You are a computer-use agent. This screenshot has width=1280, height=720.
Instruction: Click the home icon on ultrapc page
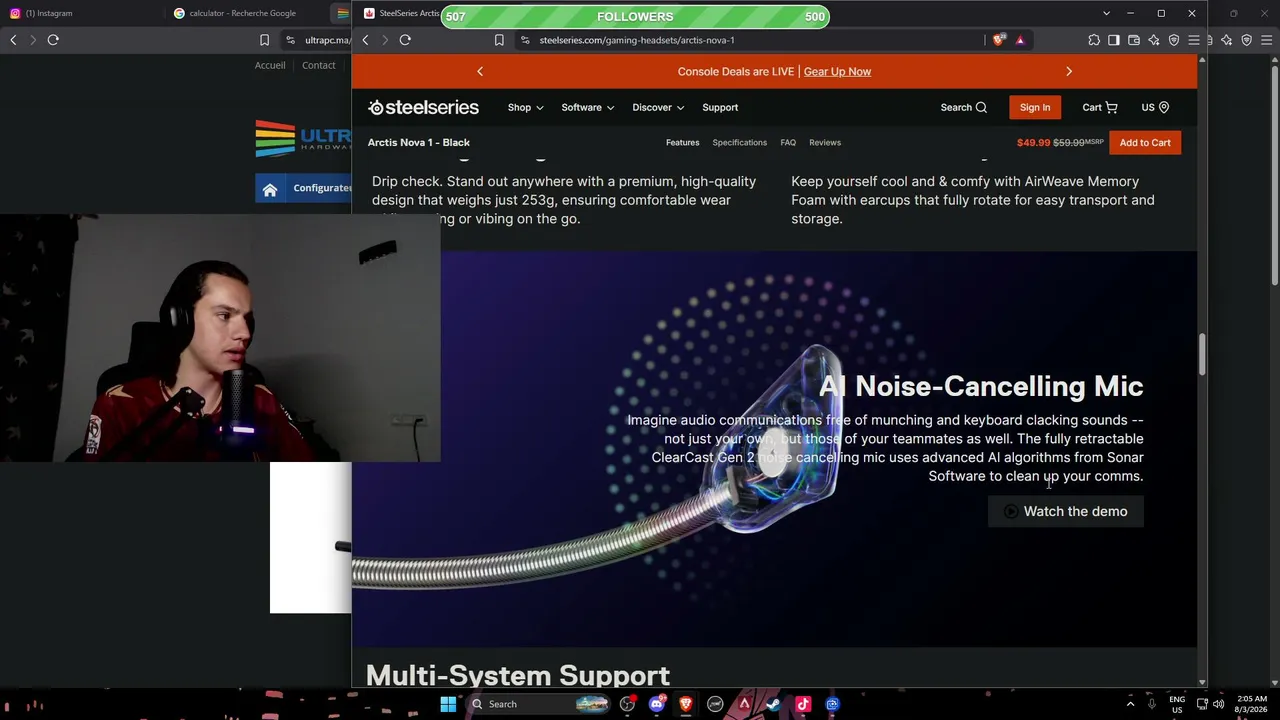point(270,189)
